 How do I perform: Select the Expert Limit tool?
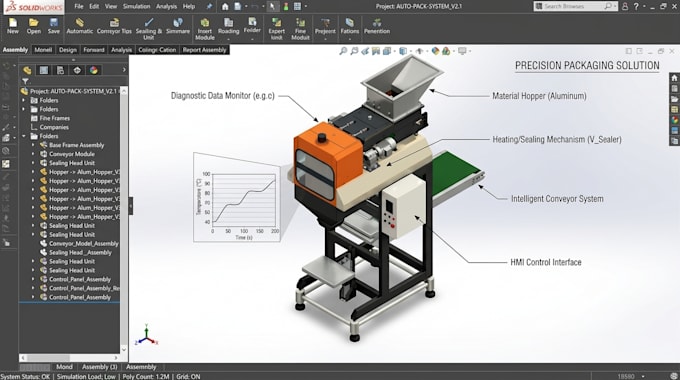(x=276, y=29)
